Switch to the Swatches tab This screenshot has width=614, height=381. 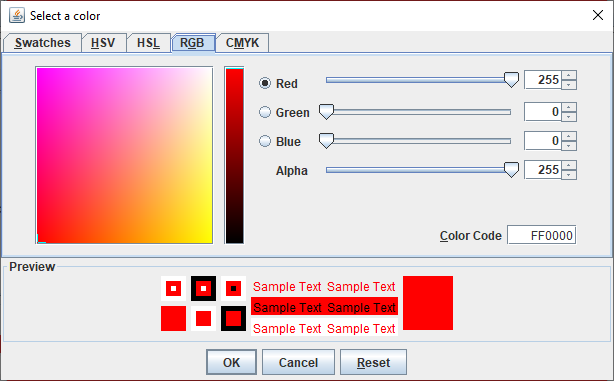(x=42, y=43)
